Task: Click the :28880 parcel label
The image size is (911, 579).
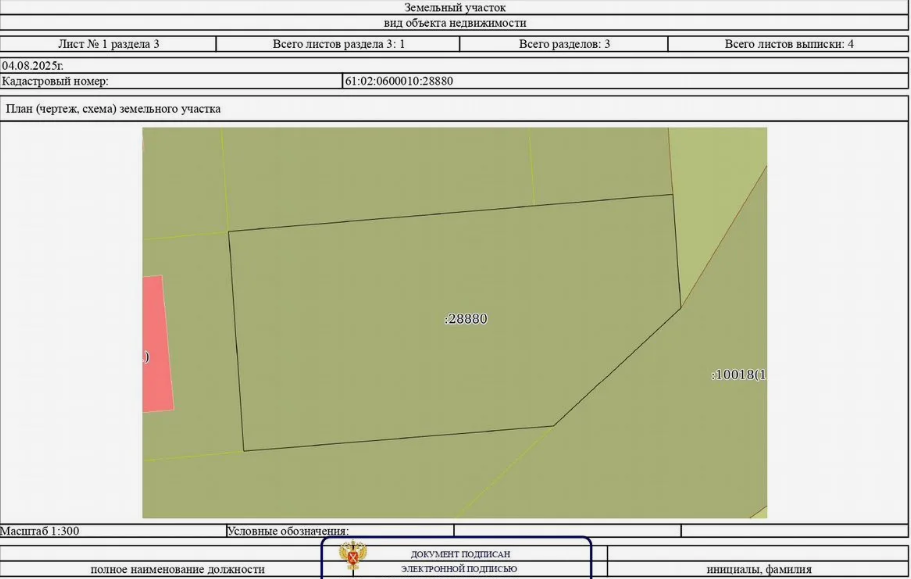Action: [x=466, y=319]
